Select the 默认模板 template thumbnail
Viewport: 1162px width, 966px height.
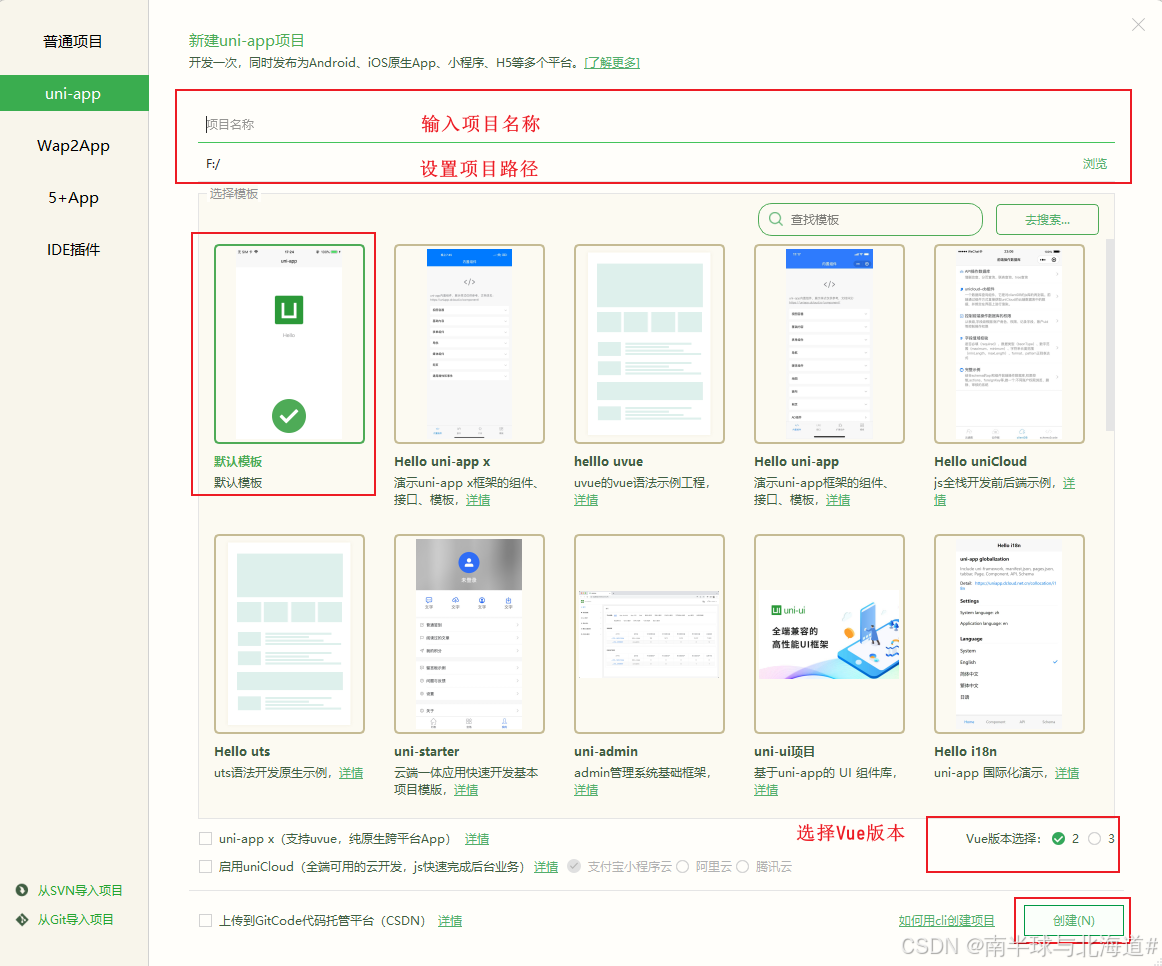click(289, 344)
